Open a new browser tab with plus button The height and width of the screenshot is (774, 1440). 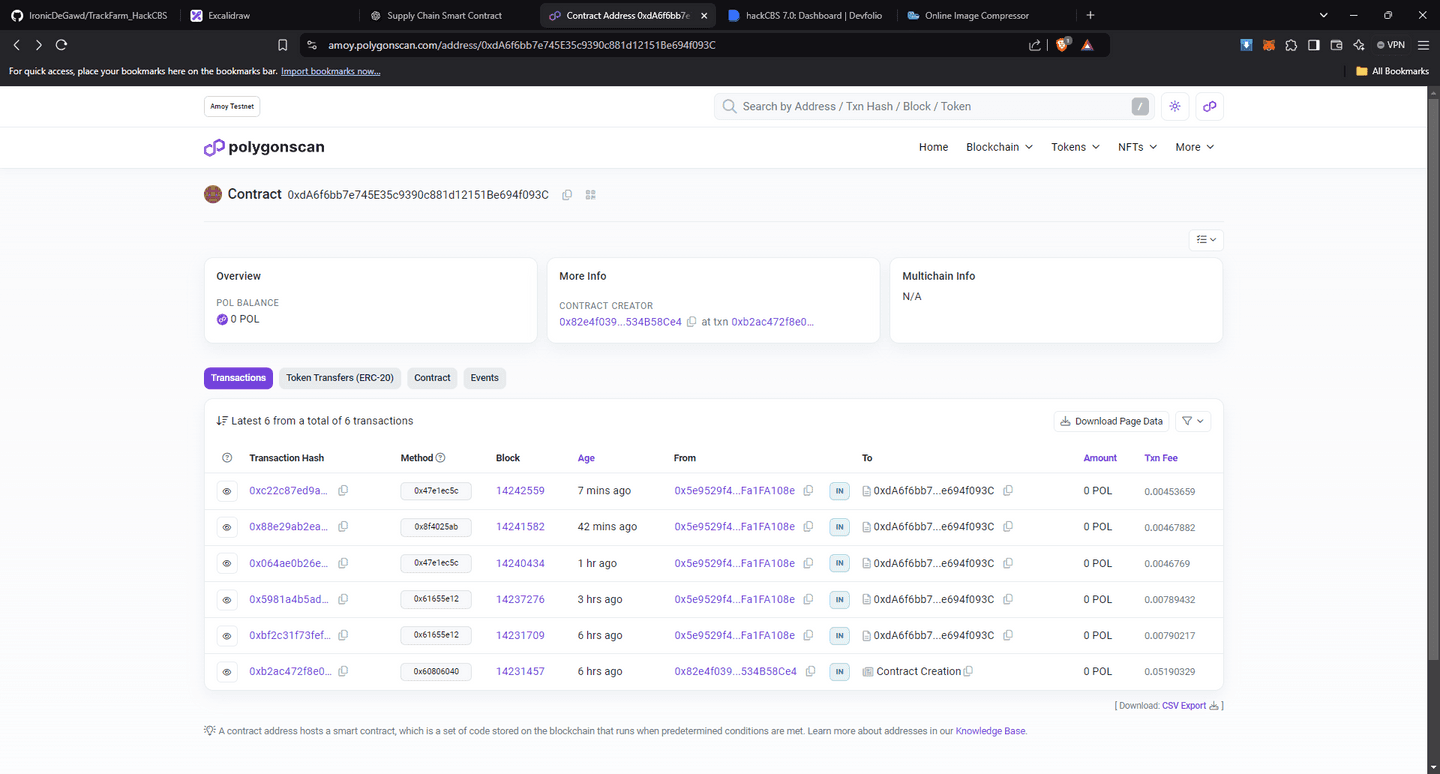pos(1090,15)
